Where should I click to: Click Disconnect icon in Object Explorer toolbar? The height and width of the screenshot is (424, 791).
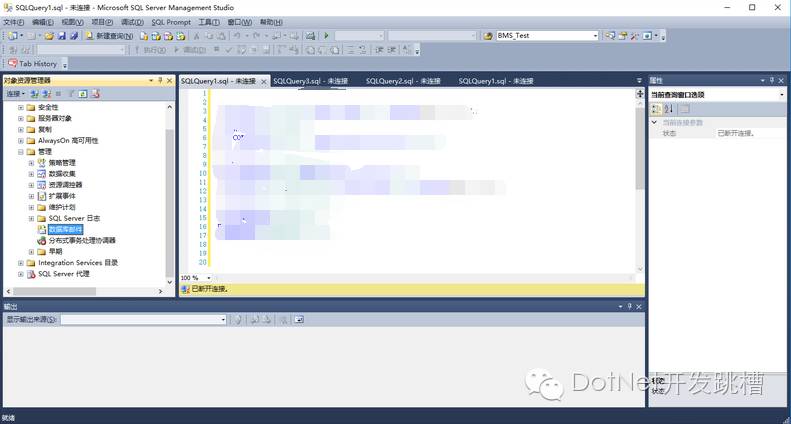click(x=46, y=94)
